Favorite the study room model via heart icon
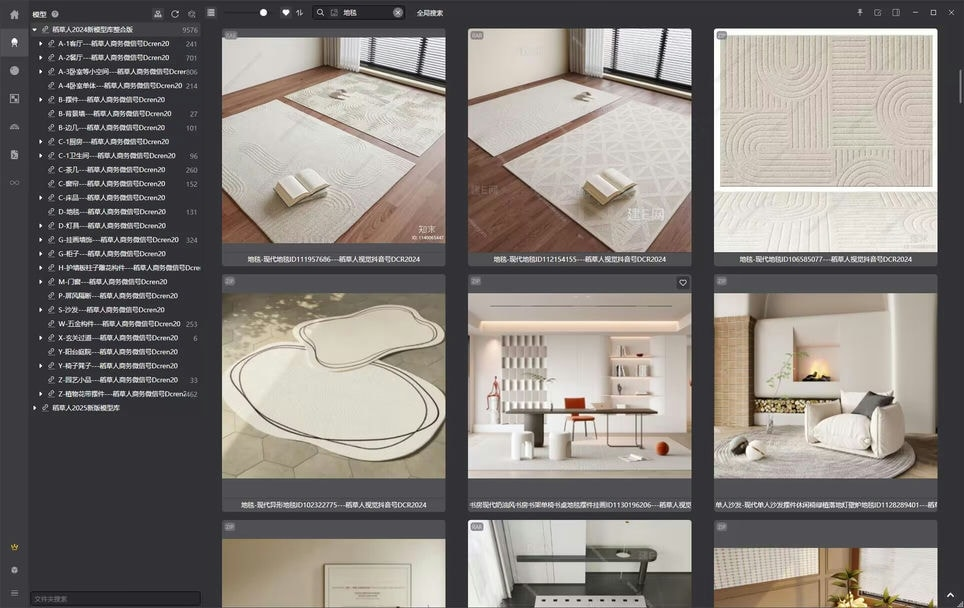Image resolution: width=964 pixels, height=608 pixels. 683,283
